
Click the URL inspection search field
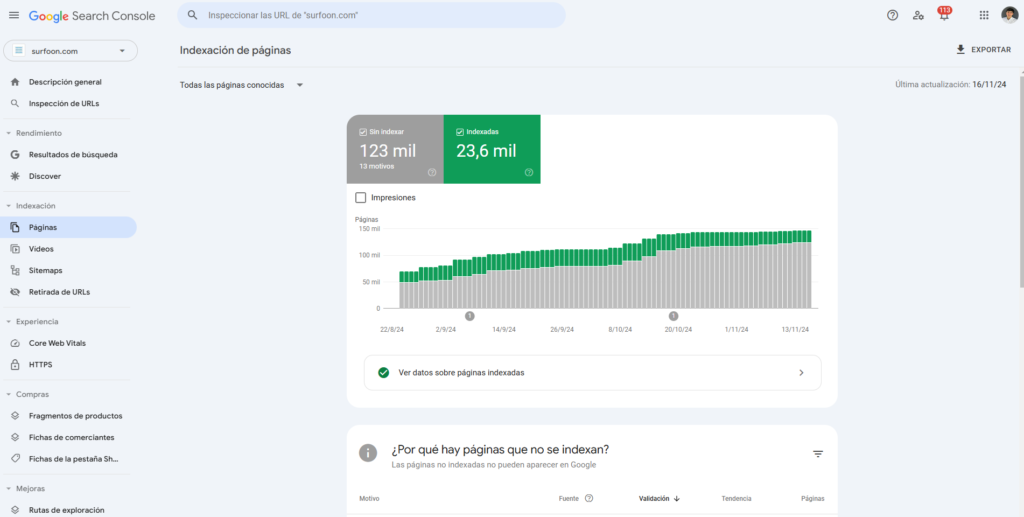click(380, 16)
